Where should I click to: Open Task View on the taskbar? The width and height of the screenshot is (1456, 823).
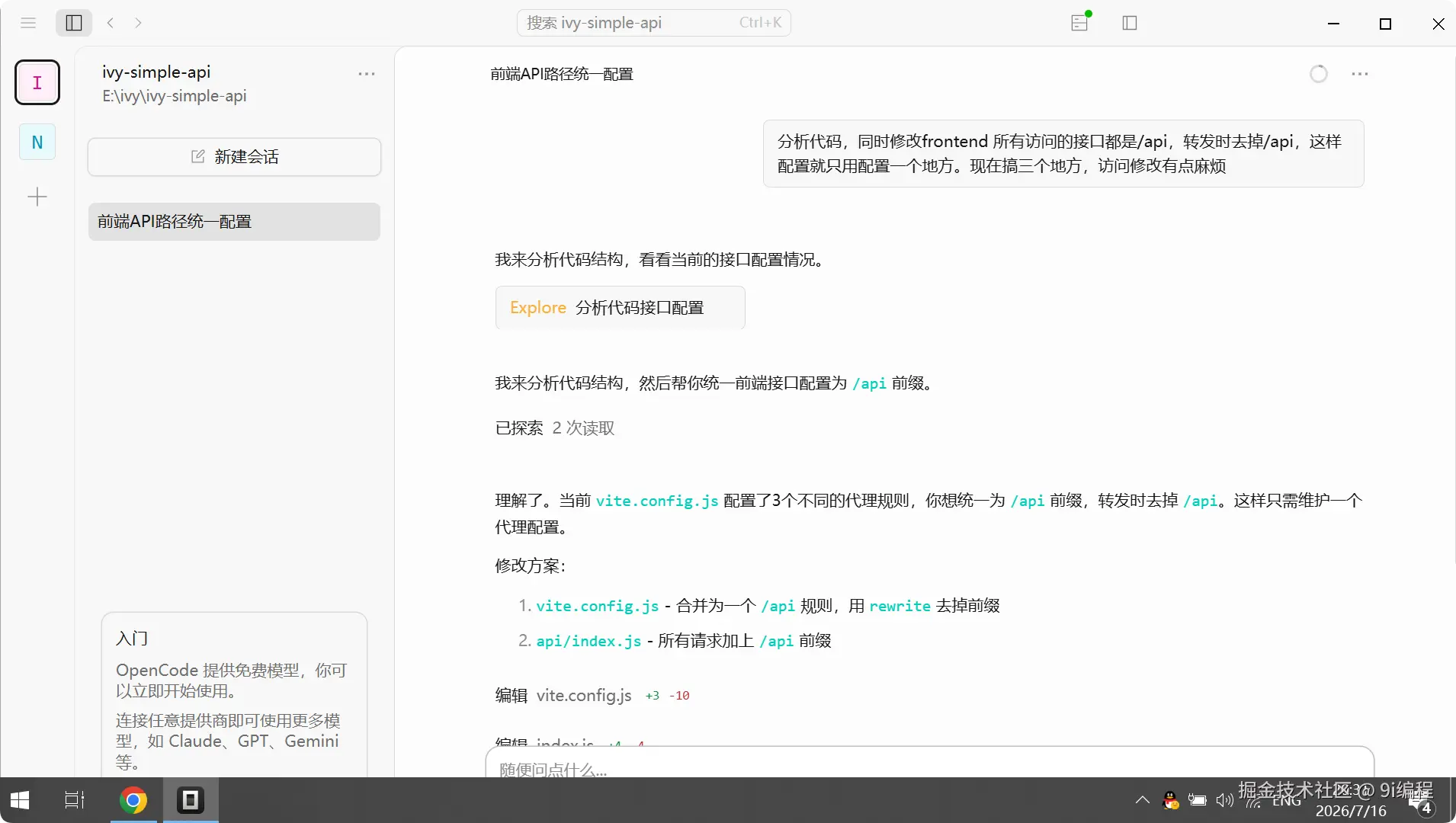75,800
